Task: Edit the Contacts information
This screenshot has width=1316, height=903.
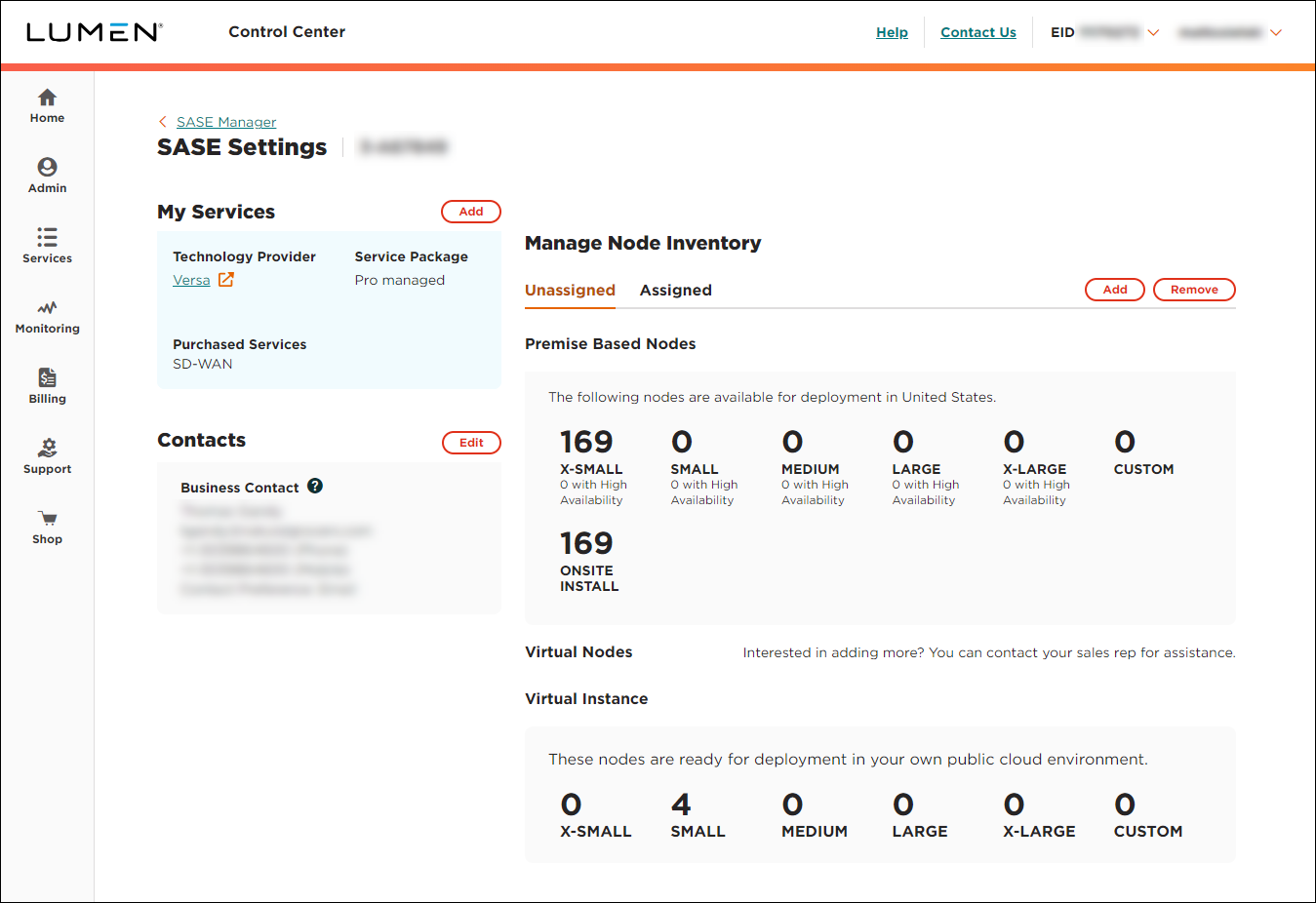Action: click(471, 442)
